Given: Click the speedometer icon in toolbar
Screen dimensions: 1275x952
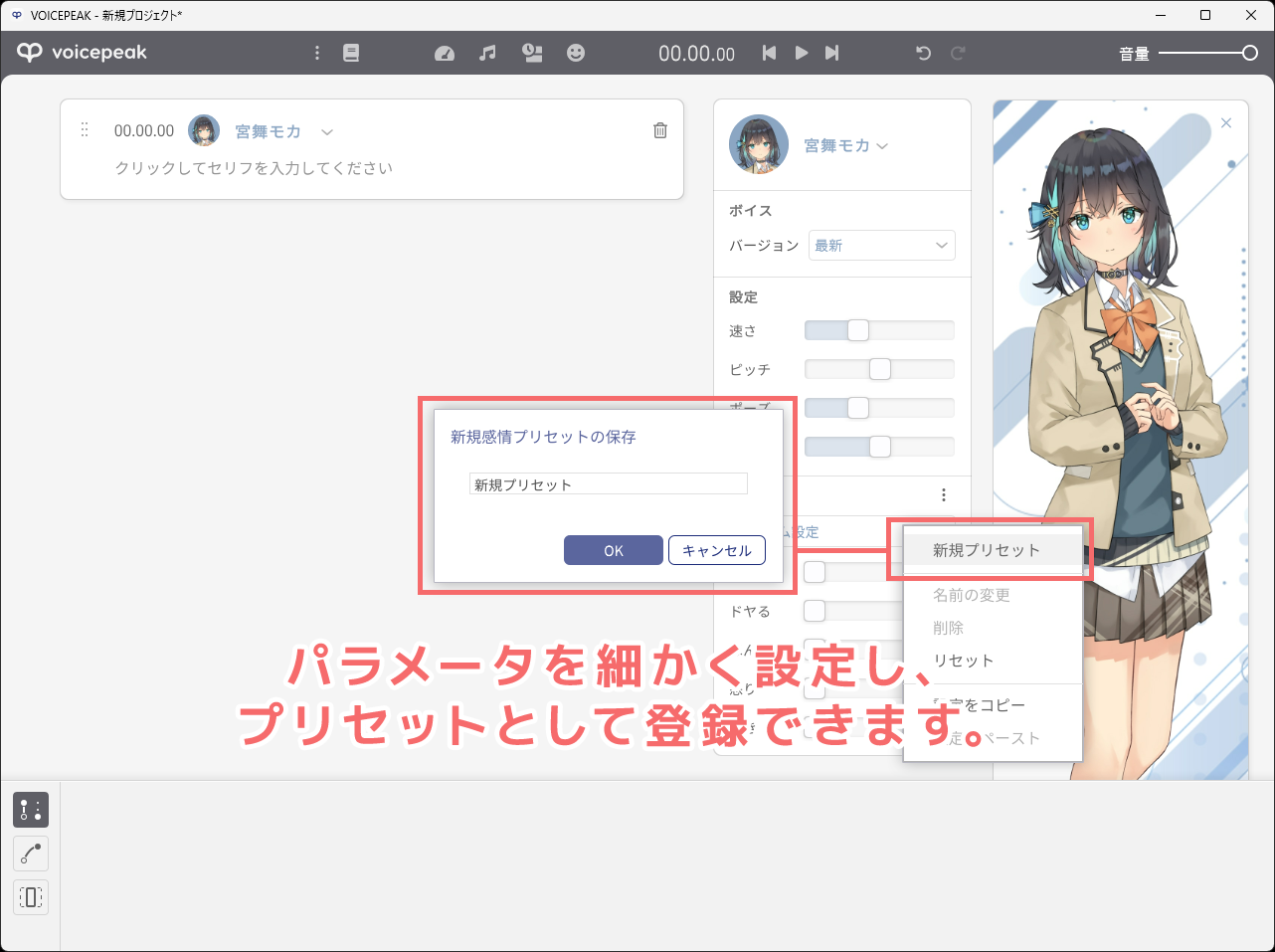Looking at the screenshot, I should click(445, 53).
